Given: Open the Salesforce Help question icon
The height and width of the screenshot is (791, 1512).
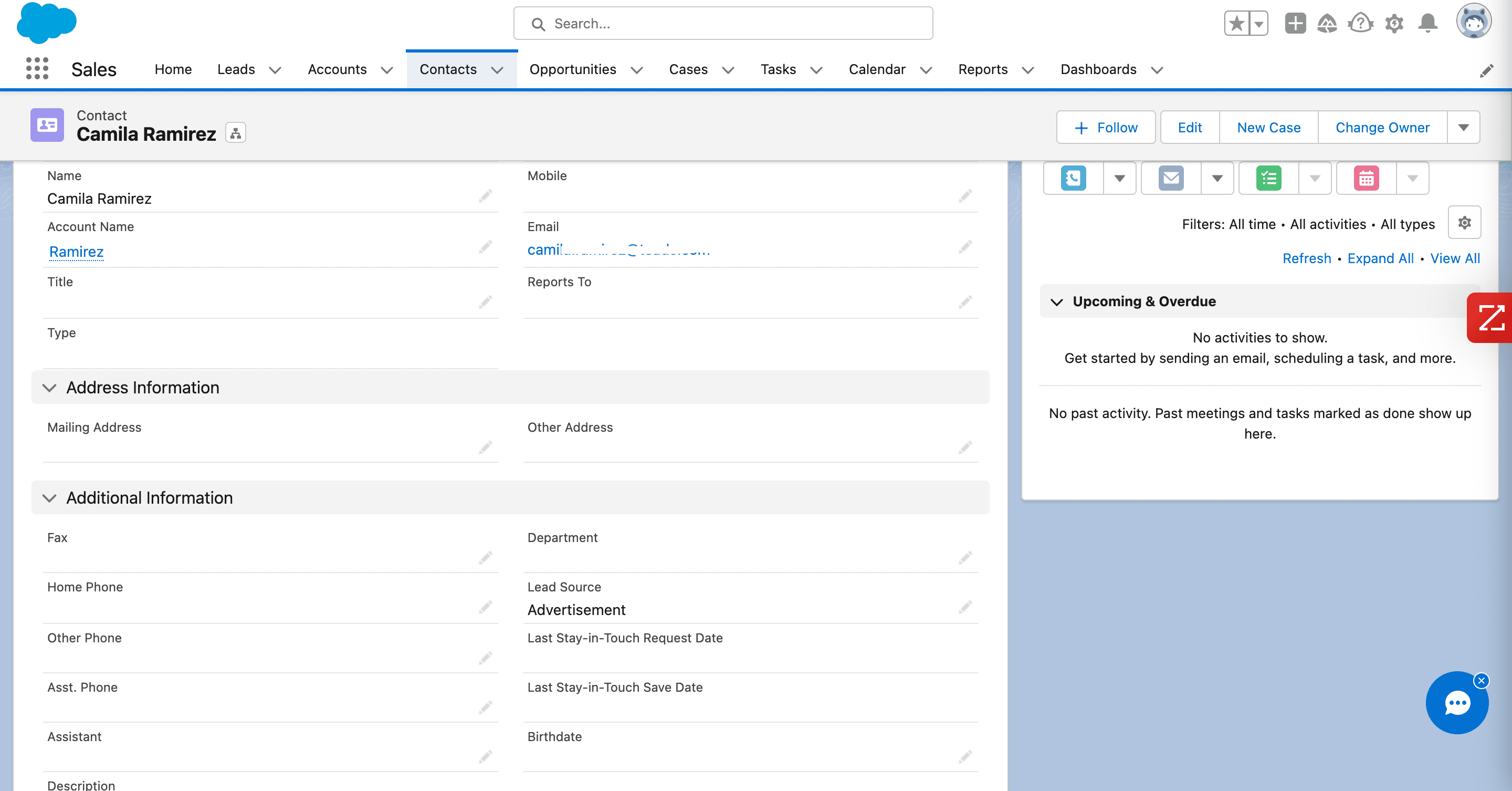Looking at the screenshot, I should tap(1360, 24).
